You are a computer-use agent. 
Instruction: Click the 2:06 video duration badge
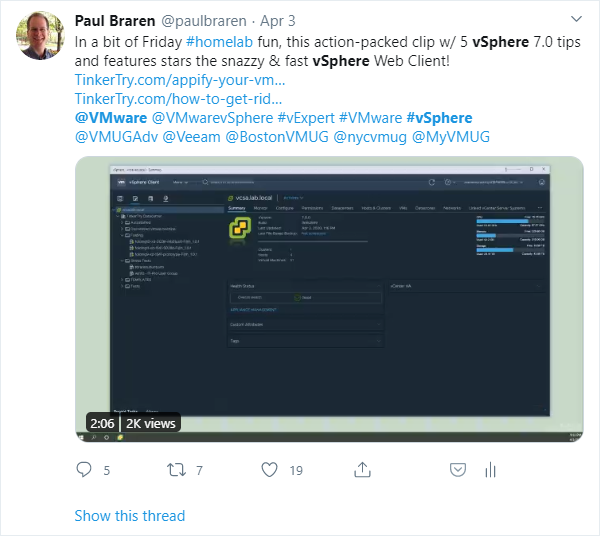click(x=102, y=424)
